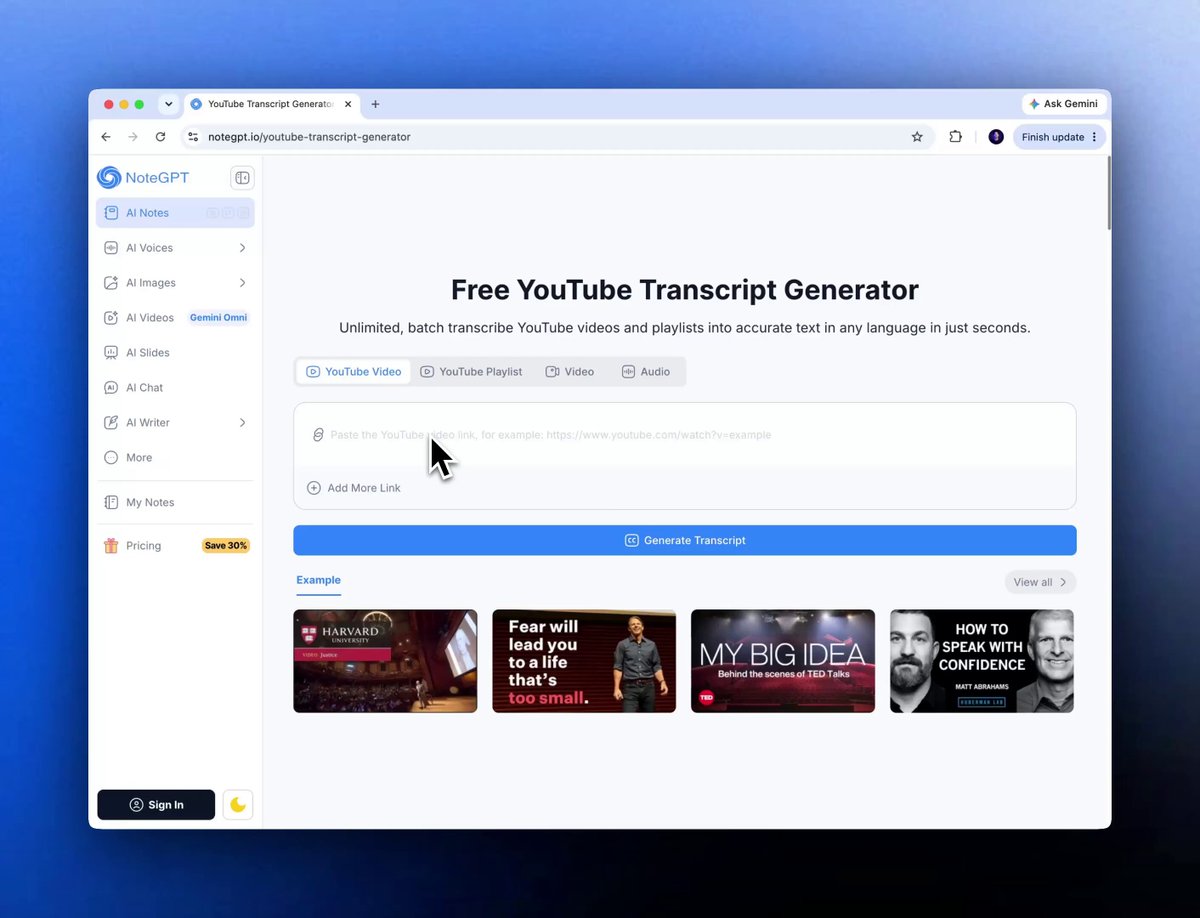The height and width of the screenshot is (918, 1200).
Task: Open the tab search dropdown arrow
Action: point(168,104)
